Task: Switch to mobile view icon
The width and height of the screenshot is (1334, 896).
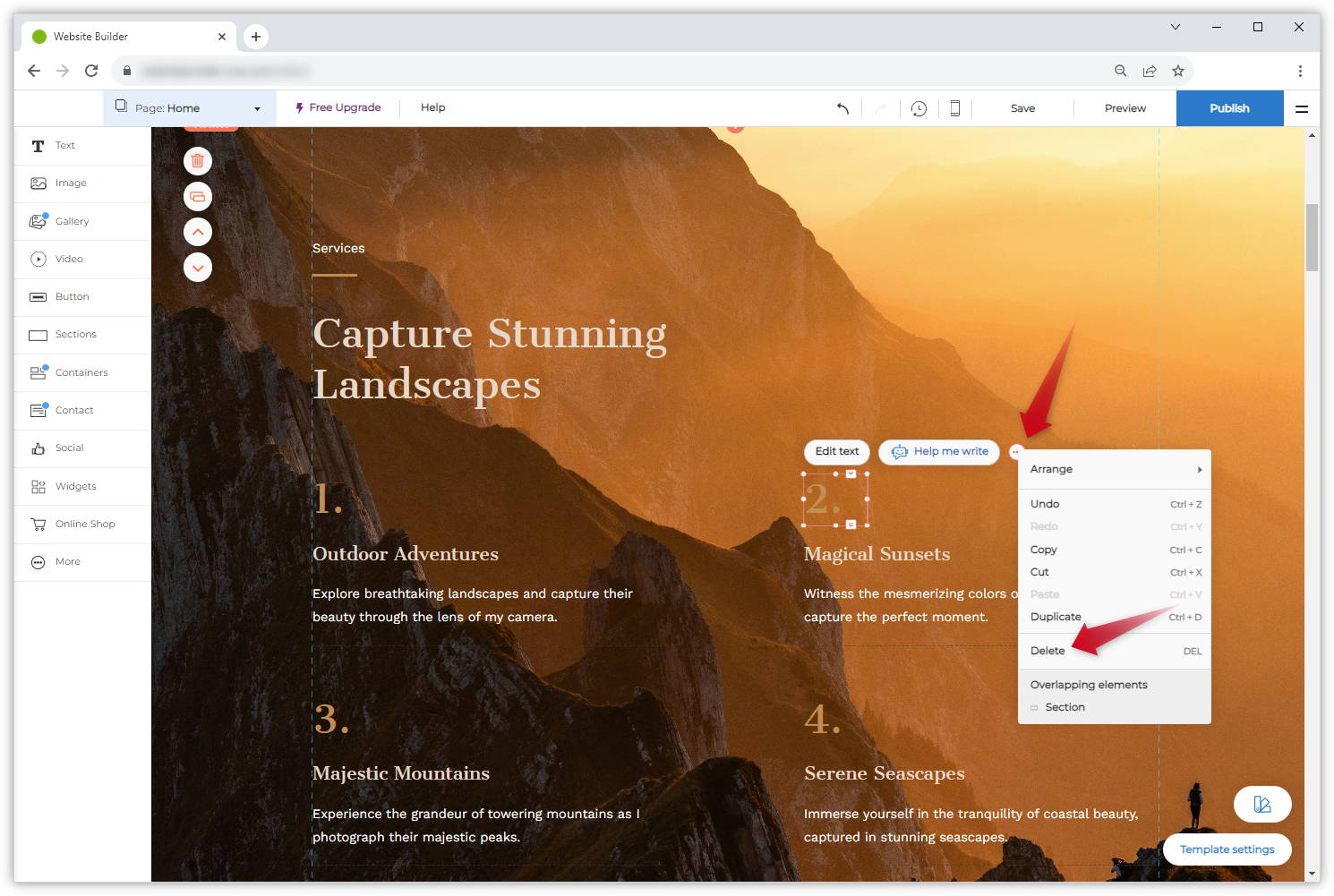Action: [x=954, y=108]
